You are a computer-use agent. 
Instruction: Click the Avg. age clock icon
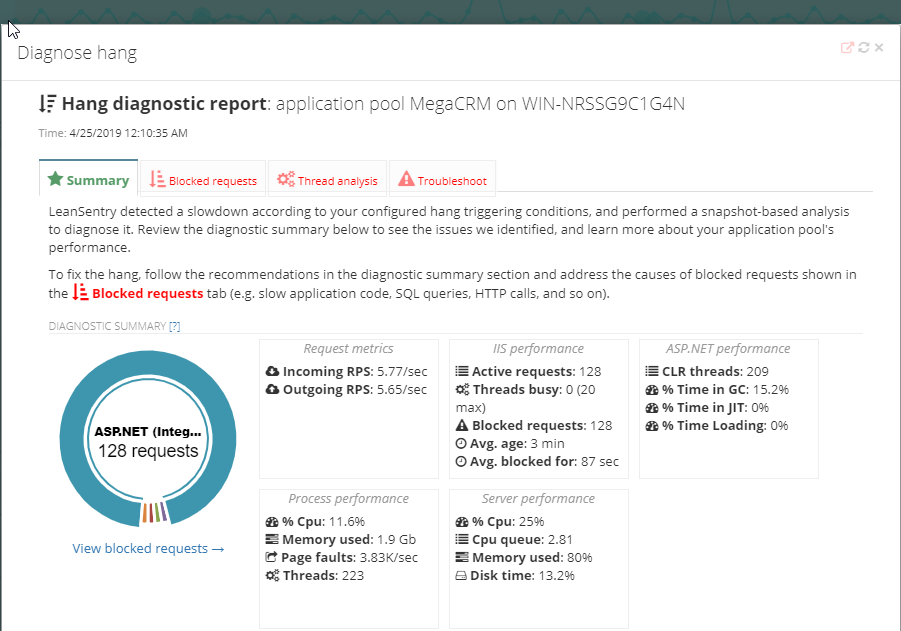click(x=461, y=443)
